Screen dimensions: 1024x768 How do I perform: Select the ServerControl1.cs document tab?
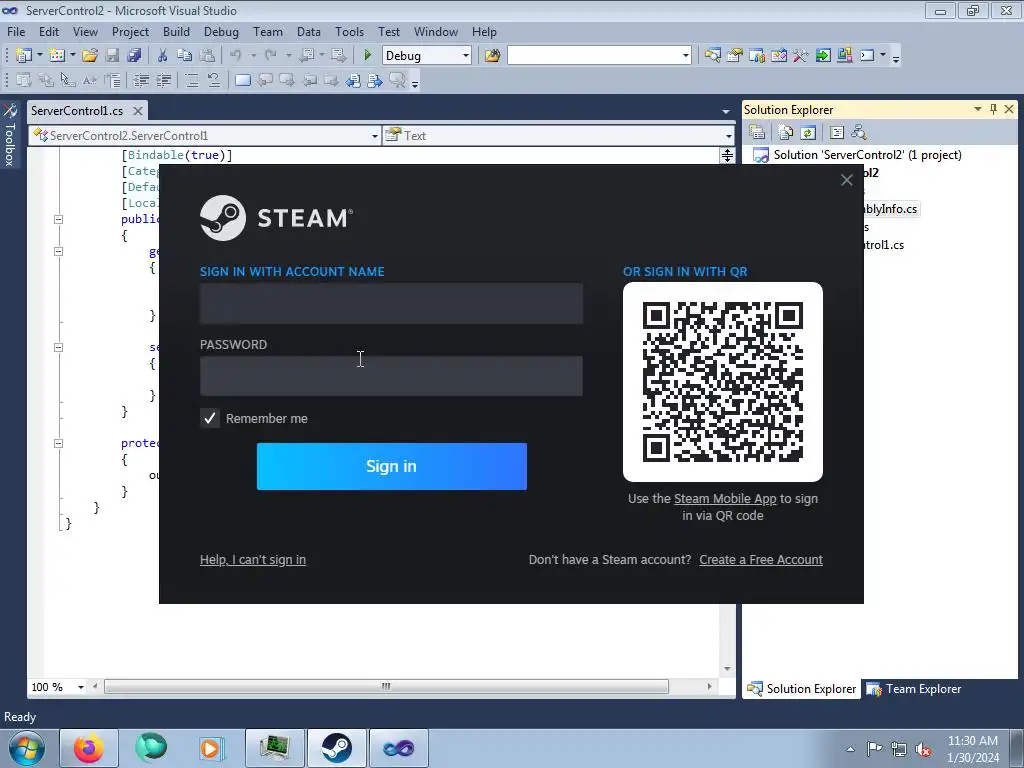pos(77,110)
